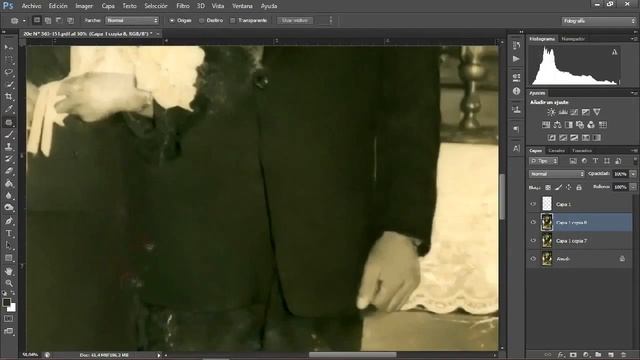Select the Paint Bucket tool
This screenshot has height=360, width=640.
(x=9, y=183)
